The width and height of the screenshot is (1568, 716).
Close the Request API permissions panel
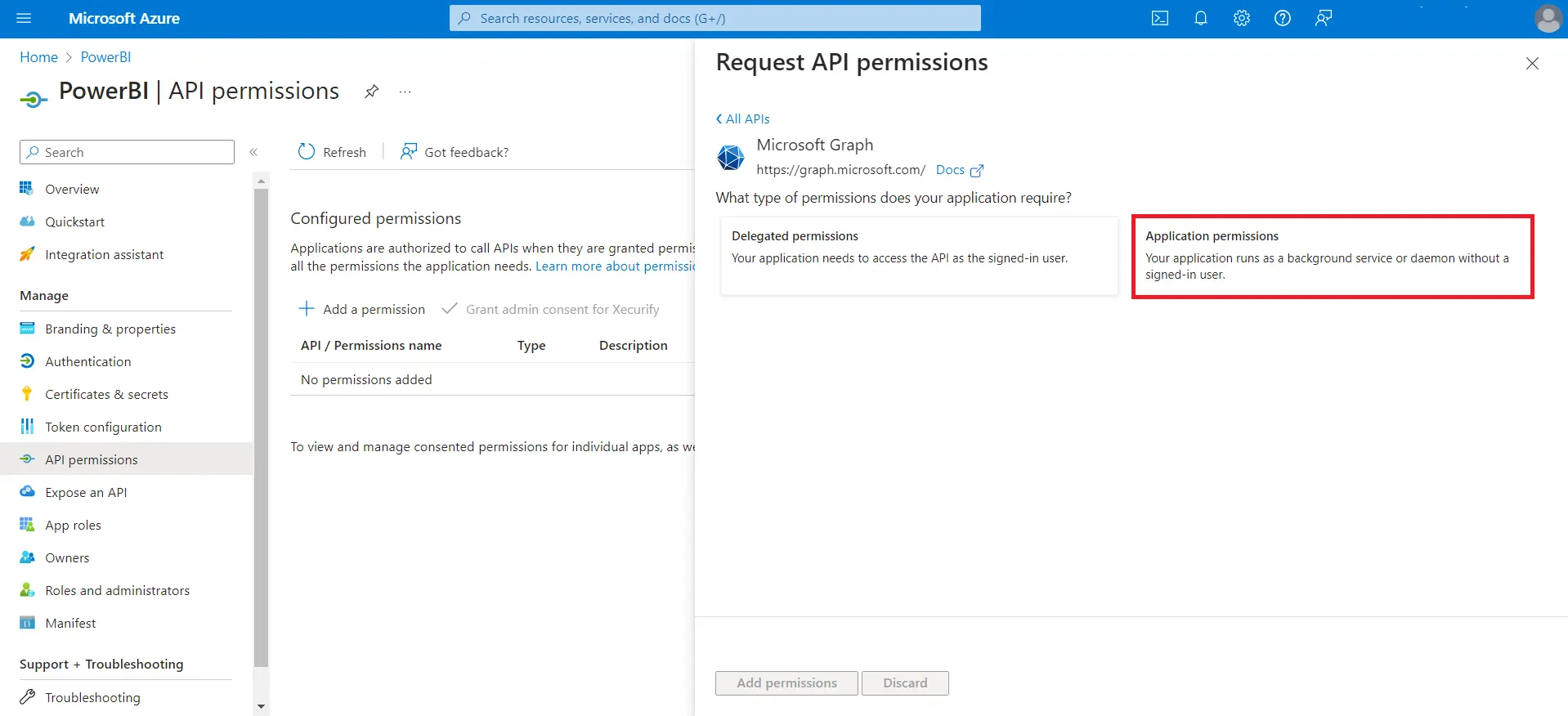click(1532, 63)
